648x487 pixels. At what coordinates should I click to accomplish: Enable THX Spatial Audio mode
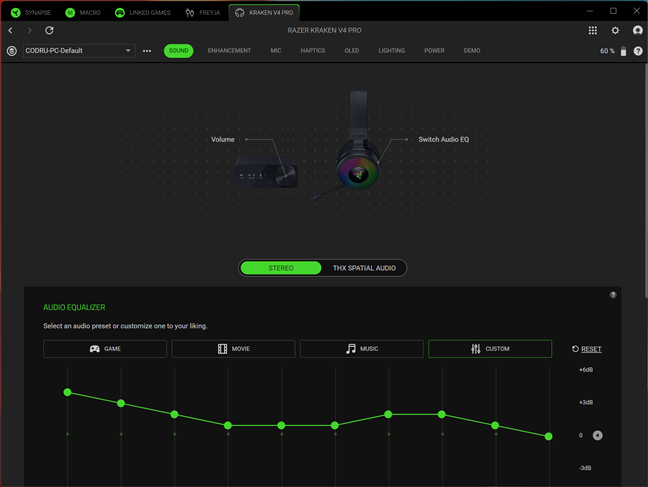pyautogui.click(x=364, y=268)
